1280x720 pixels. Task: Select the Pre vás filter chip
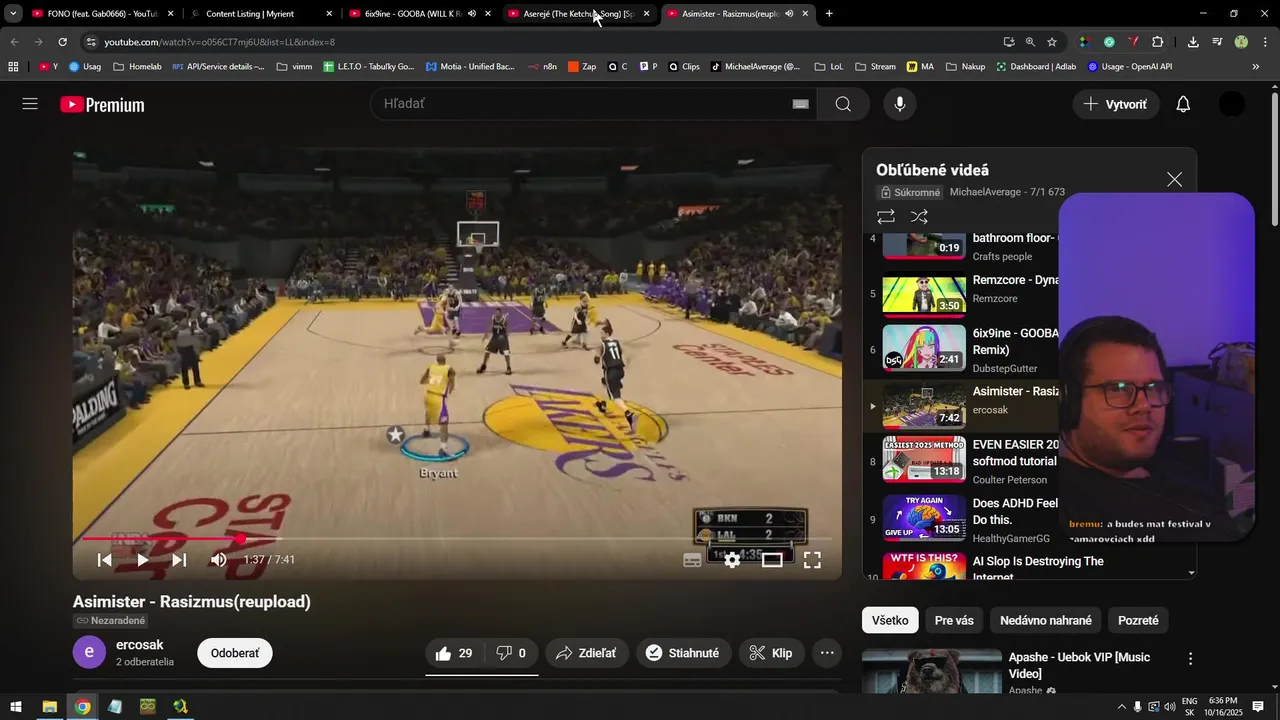coord(954,620)
